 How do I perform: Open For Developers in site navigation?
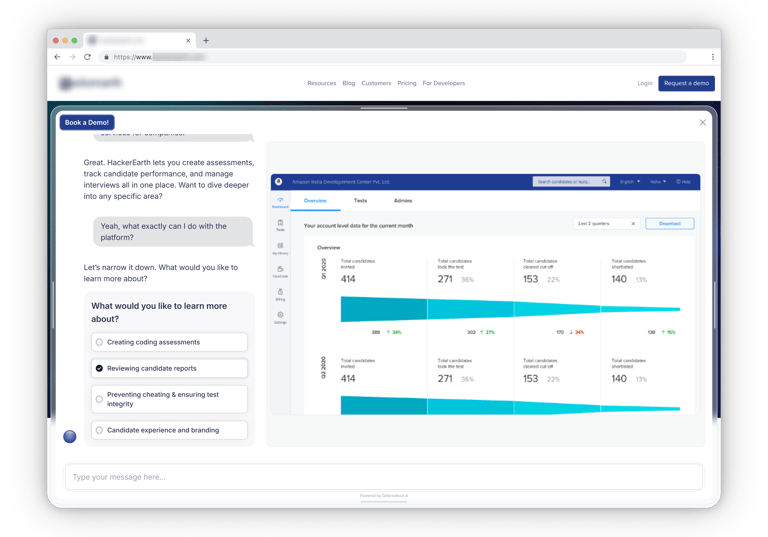pos(444,83)
